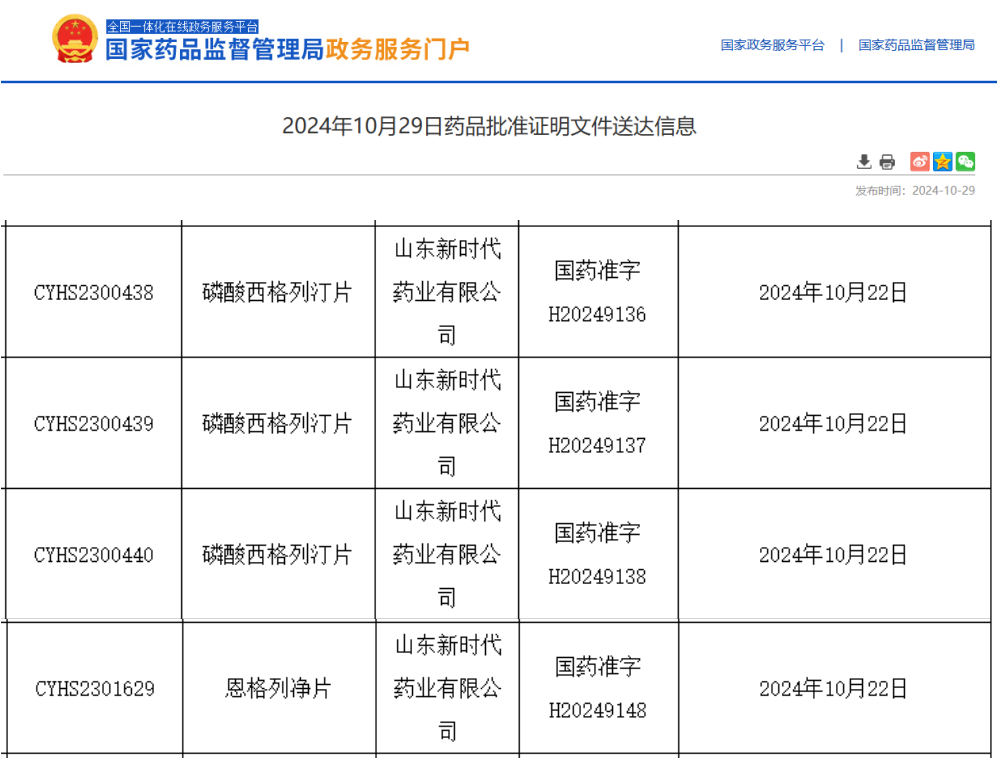Click the download icon
This screenshot has width=1001, height=760.
click(864, 162)
